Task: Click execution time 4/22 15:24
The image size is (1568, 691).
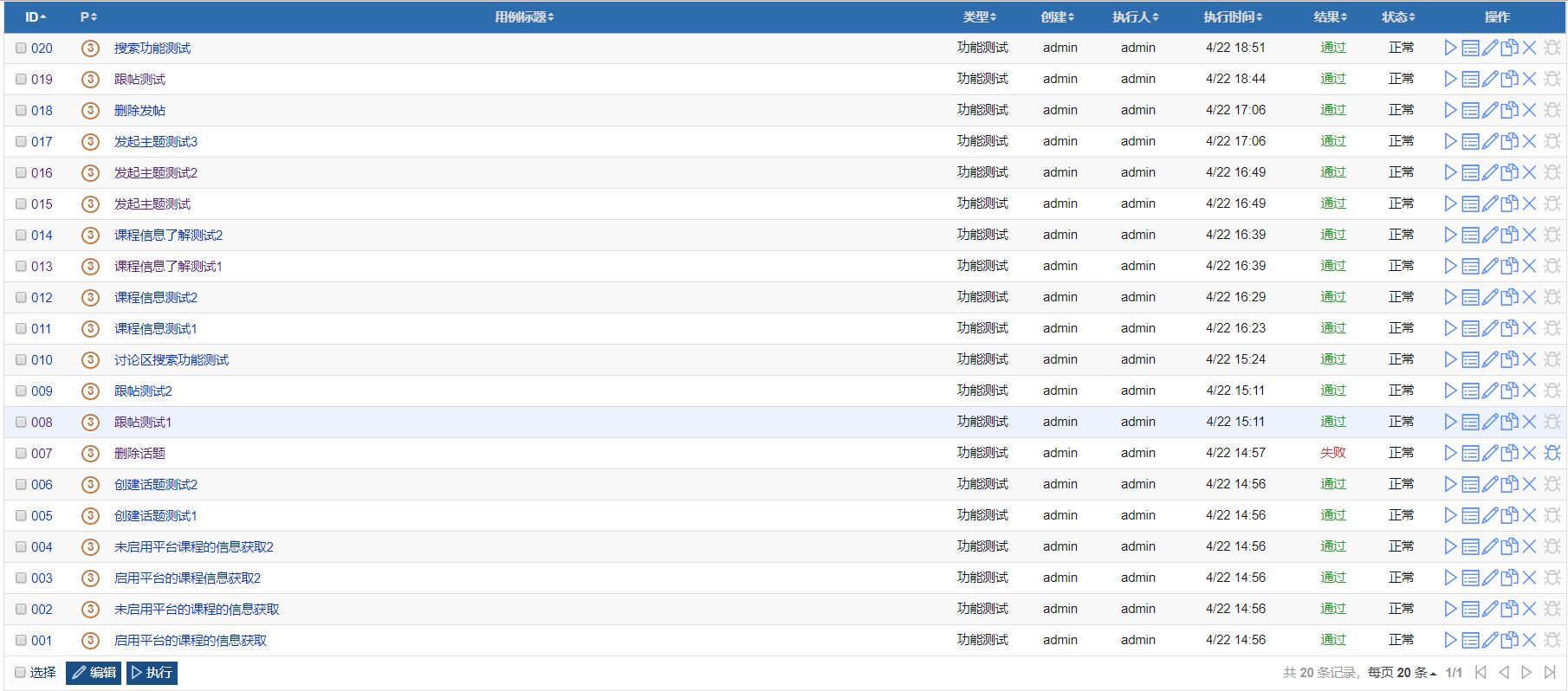Action: tap(1235, 359)
